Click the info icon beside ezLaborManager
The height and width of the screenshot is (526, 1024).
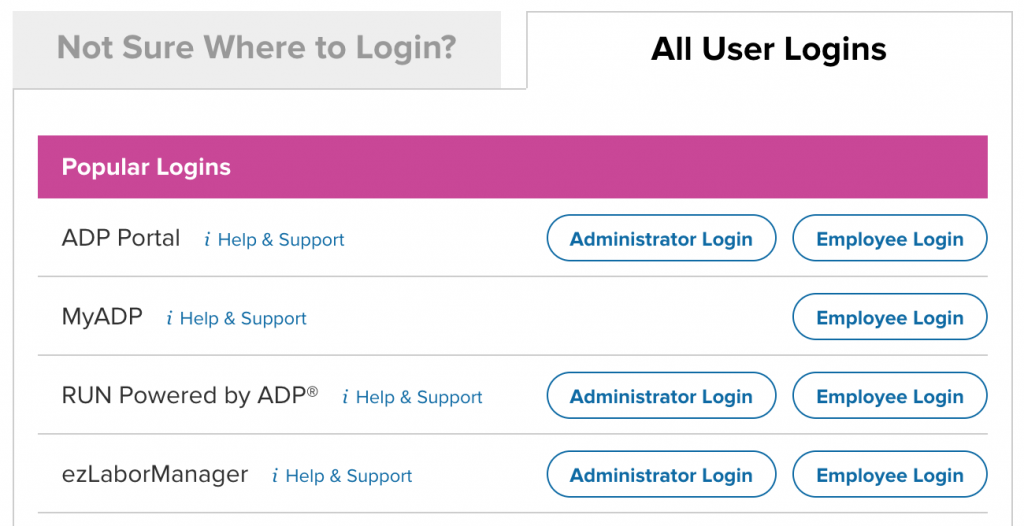coord(275,476)
